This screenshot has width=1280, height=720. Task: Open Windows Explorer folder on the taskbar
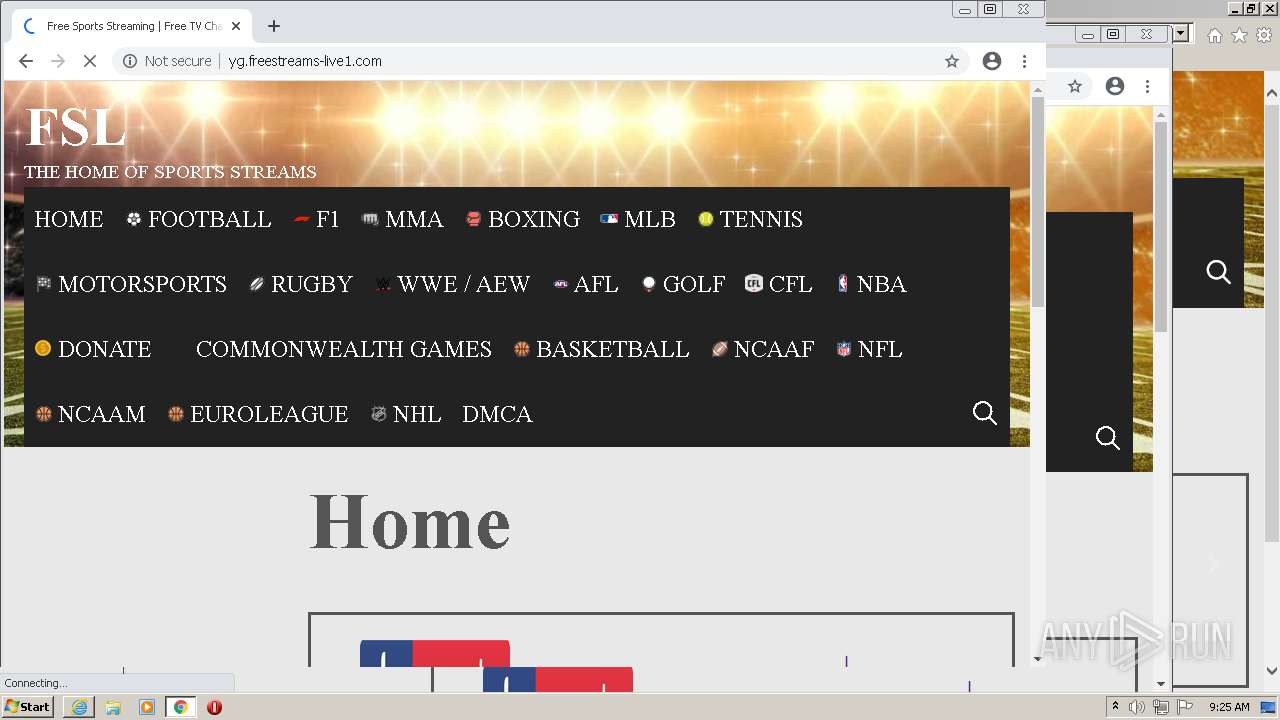coord(113,707)
